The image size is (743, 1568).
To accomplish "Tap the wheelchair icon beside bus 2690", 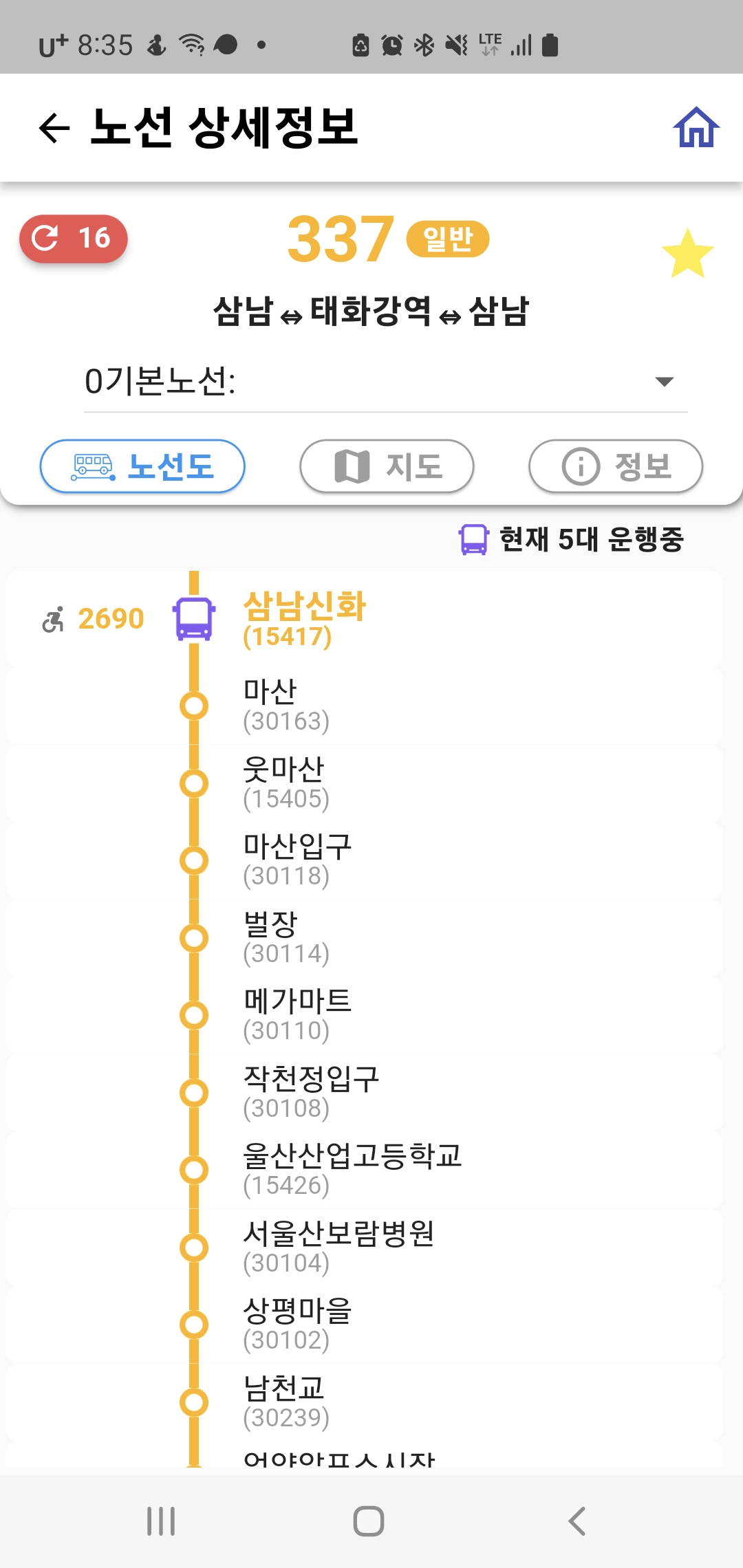I will coord(53,619).
